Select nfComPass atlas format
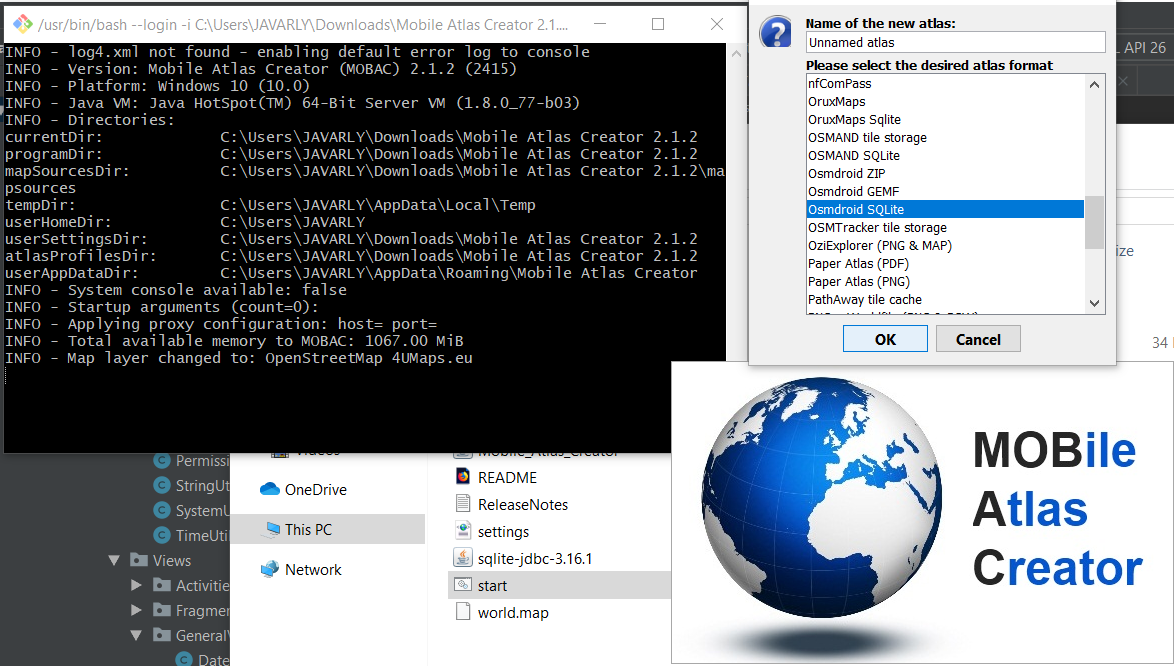The image size is (1174, 666). (x=945, y=84)
